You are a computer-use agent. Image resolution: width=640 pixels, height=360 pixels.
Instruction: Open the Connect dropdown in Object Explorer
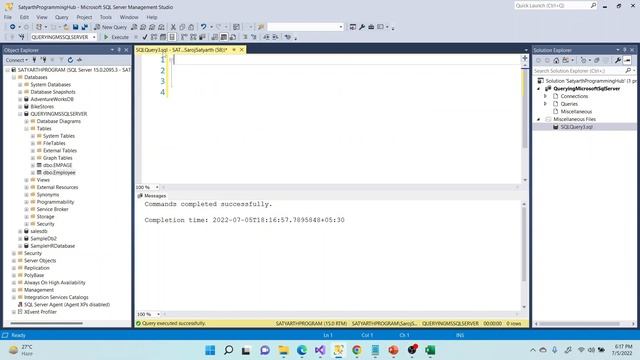17,60
